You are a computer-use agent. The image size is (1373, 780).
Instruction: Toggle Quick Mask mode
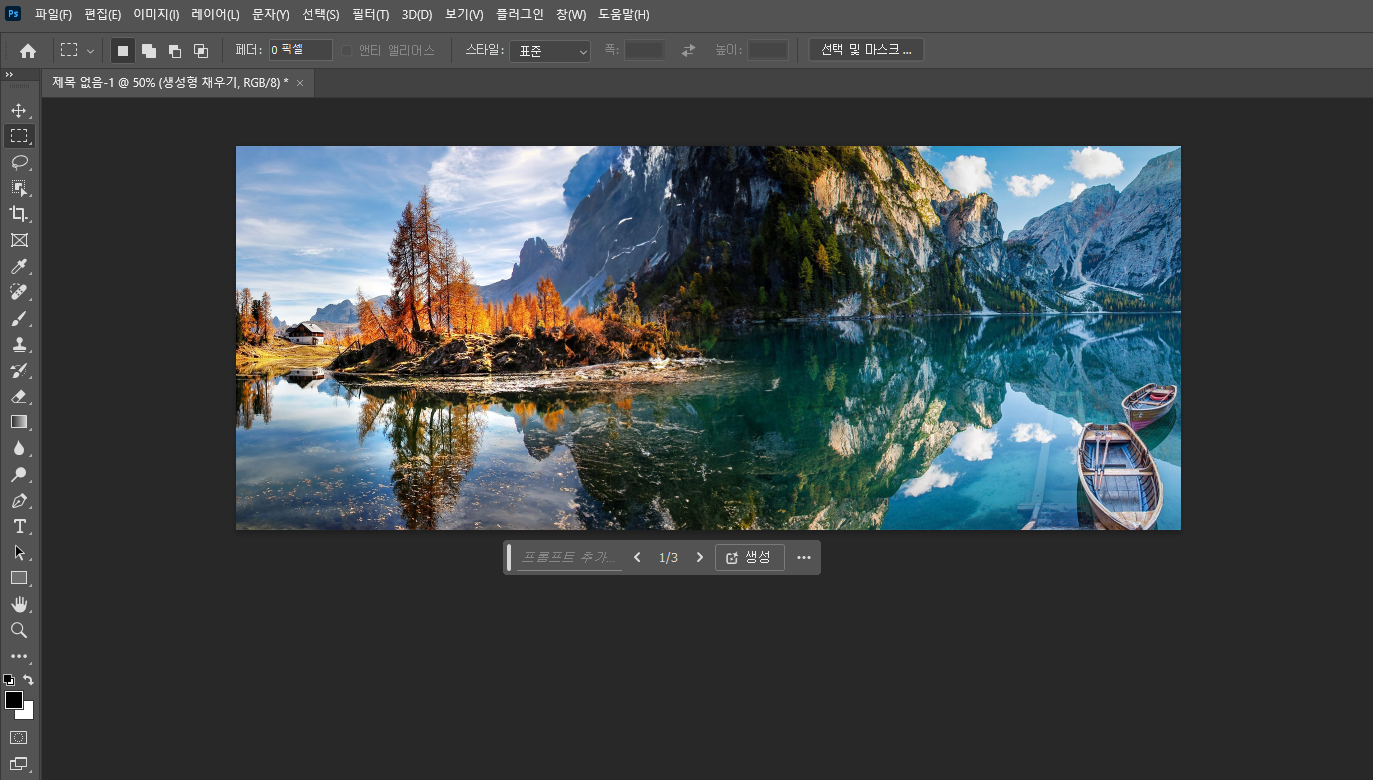point(19,737)
